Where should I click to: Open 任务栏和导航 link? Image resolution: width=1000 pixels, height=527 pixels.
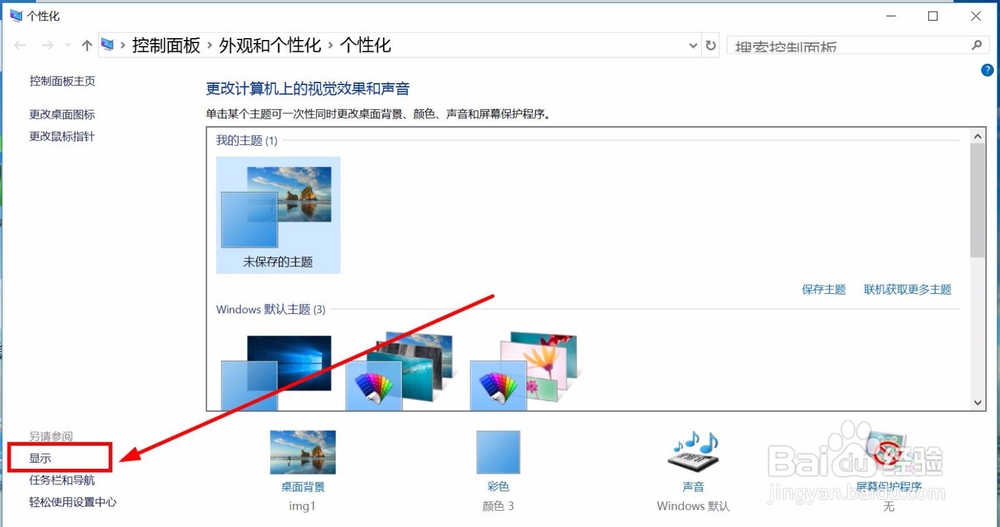pyautogui.click(x=62, y=480)
